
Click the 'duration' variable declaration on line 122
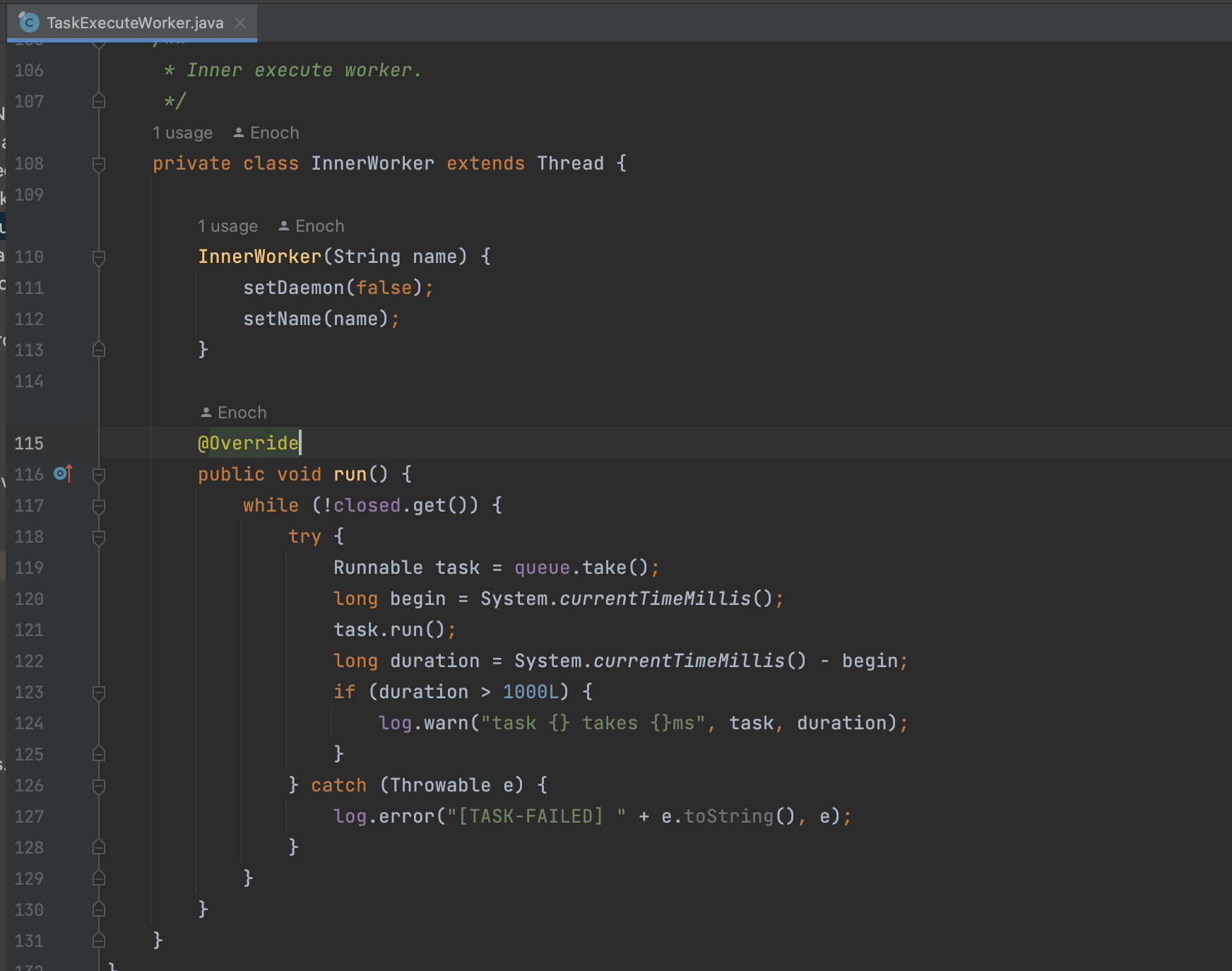click(x=434, y=661)
